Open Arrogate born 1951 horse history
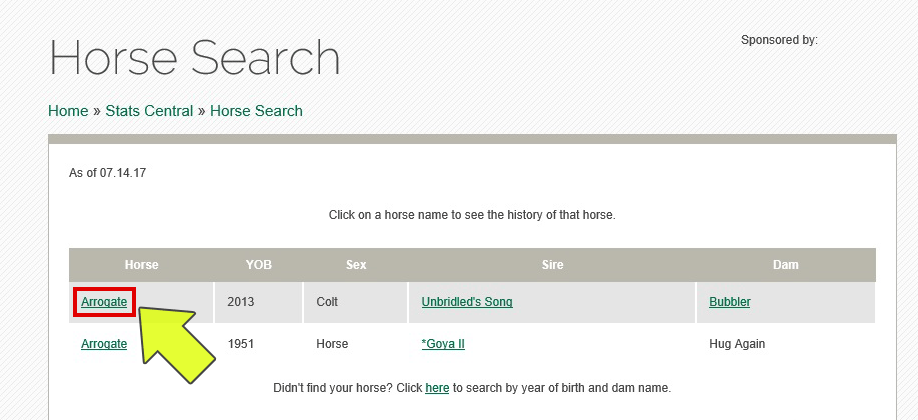Viewport: 918px width, 420px height. [x=104, y=344]
